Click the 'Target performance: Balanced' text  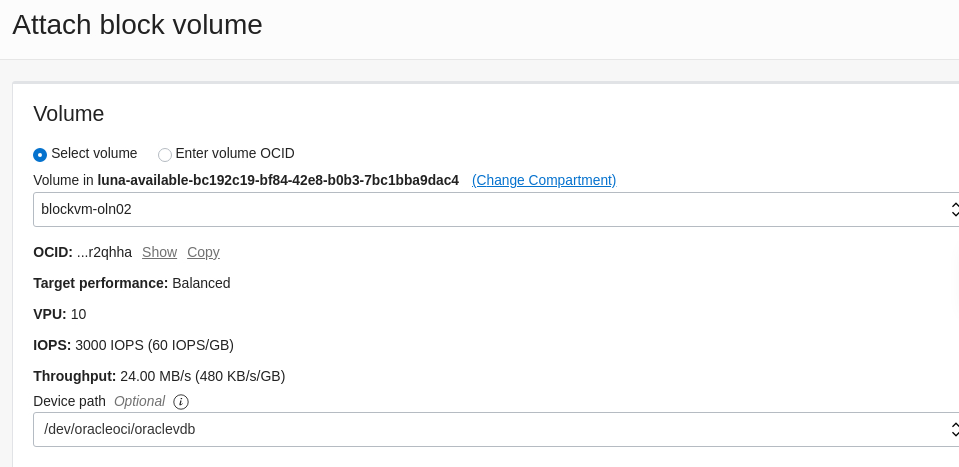[x=131, y=283]
